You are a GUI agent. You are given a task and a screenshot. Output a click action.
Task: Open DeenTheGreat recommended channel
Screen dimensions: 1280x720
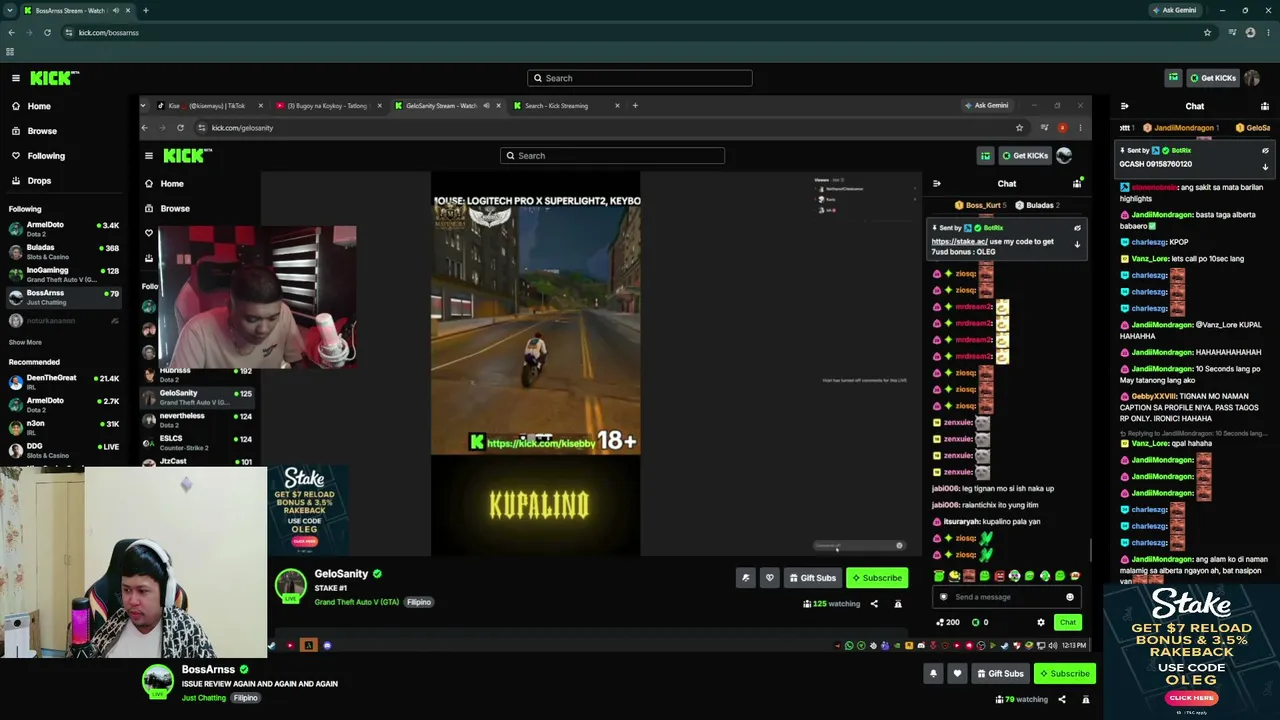coord(63,382)
